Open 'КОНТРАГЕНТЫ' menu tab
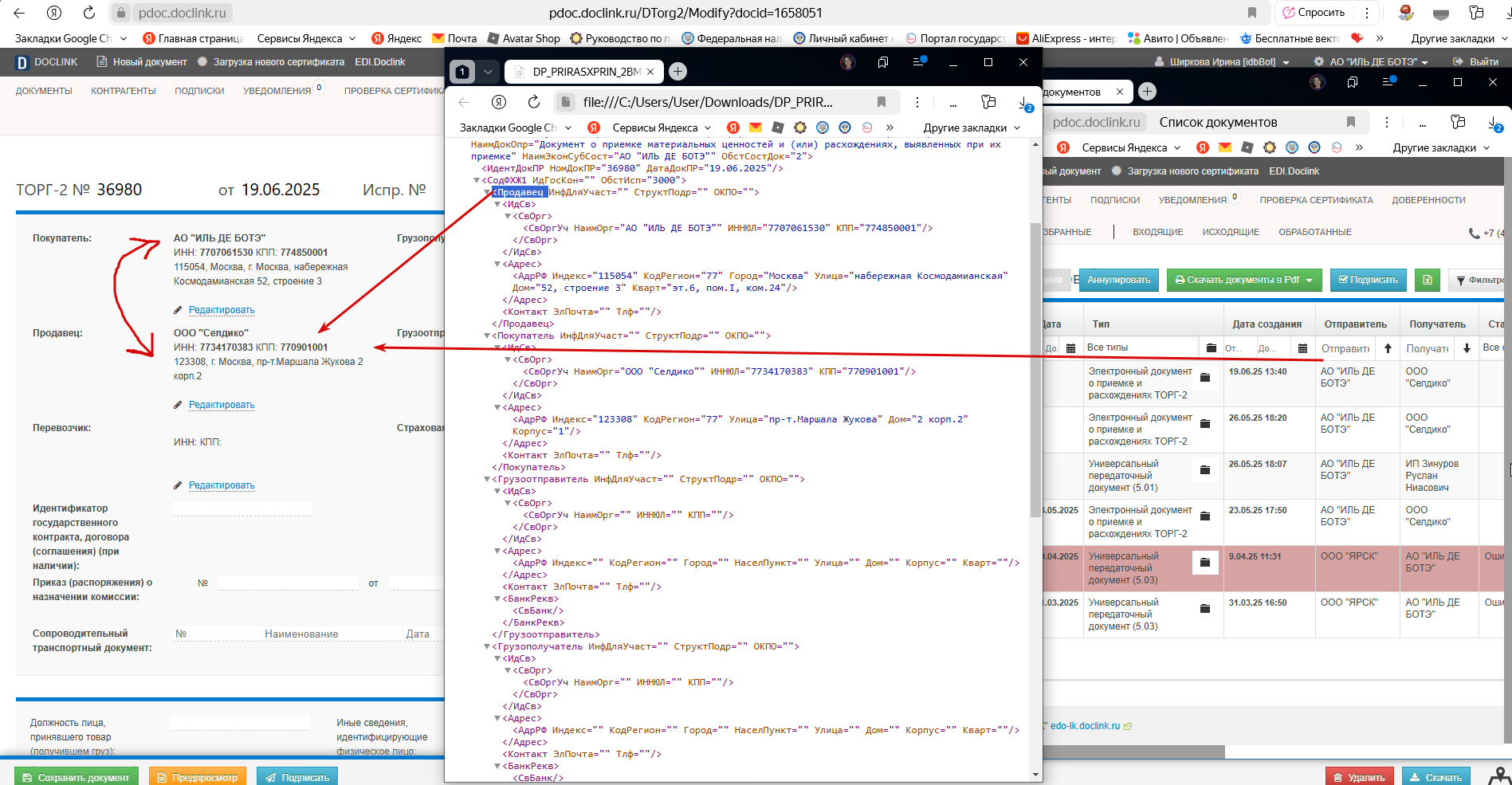Screen dimensions: 1512x785 point(124,91)
